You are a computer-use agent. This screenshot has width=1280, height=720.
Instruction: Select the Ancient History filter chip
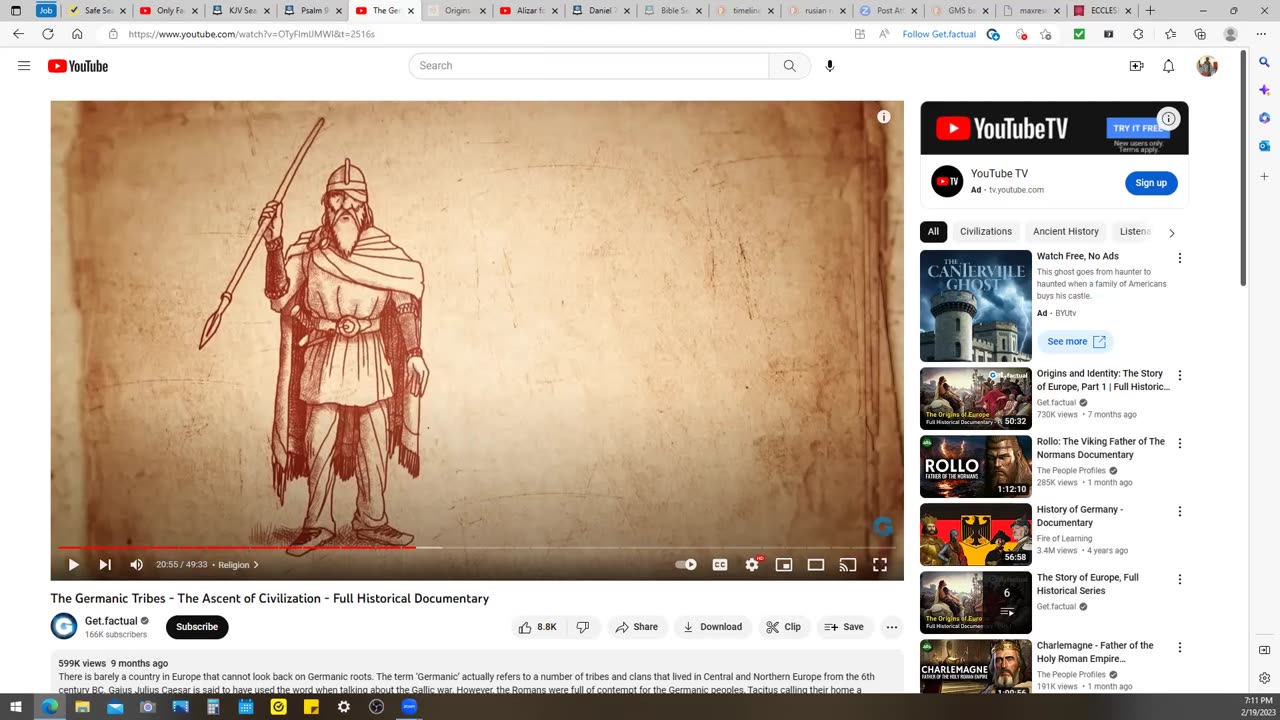point(1066,231)
